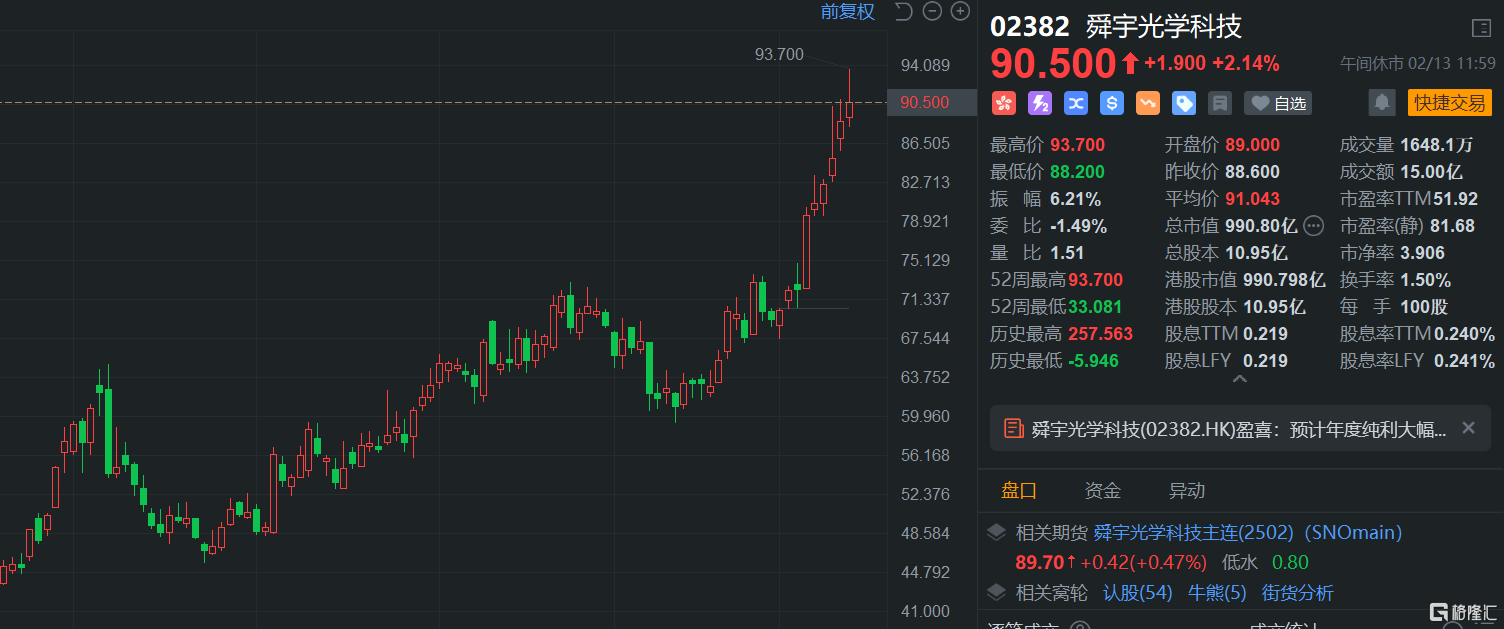
Task: Dismiss the news banner with X
Action: pyautogui.click(x=1468, y=428)
